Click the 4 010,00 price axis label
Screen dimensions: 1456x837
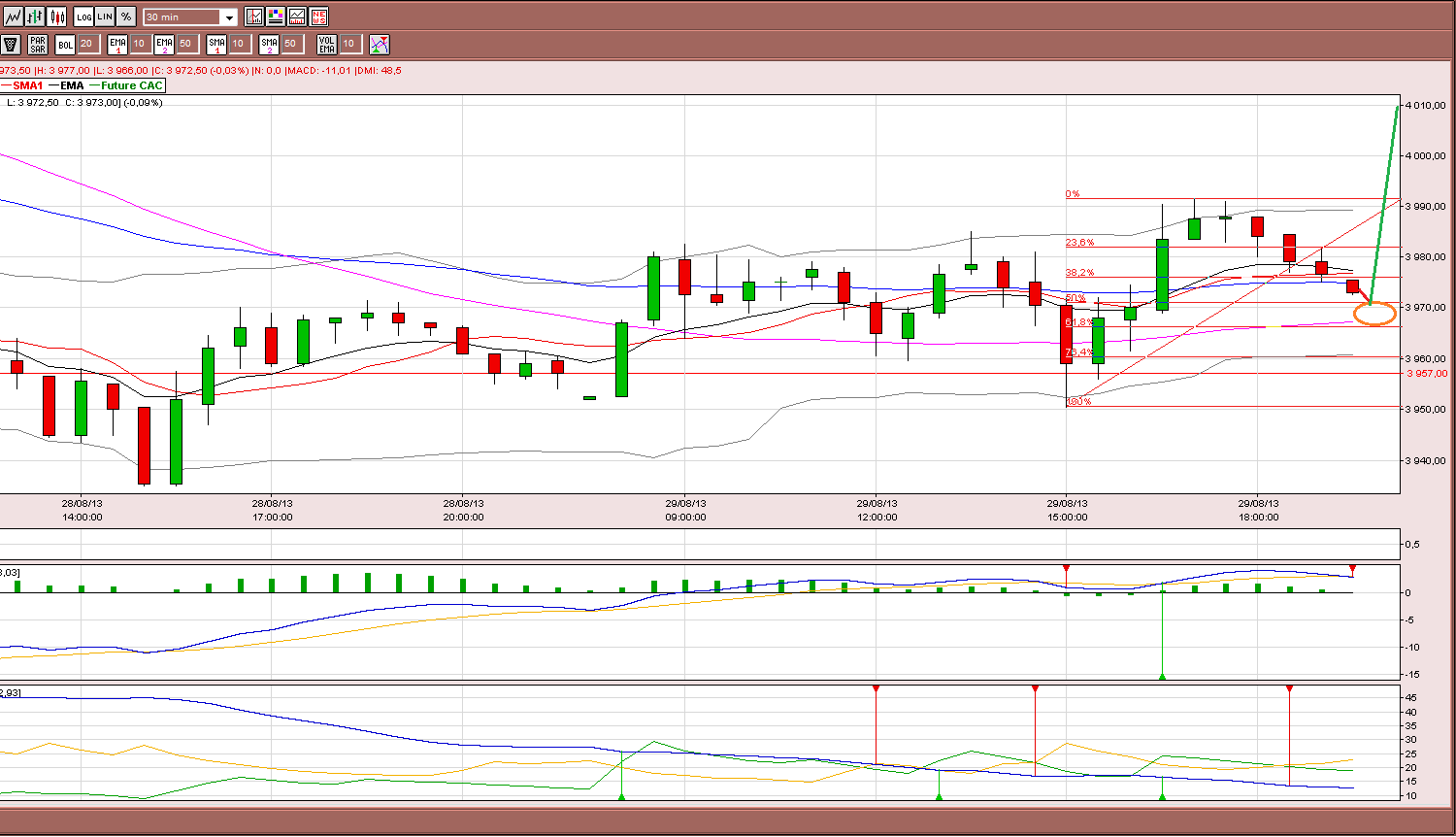[1426, 105]
